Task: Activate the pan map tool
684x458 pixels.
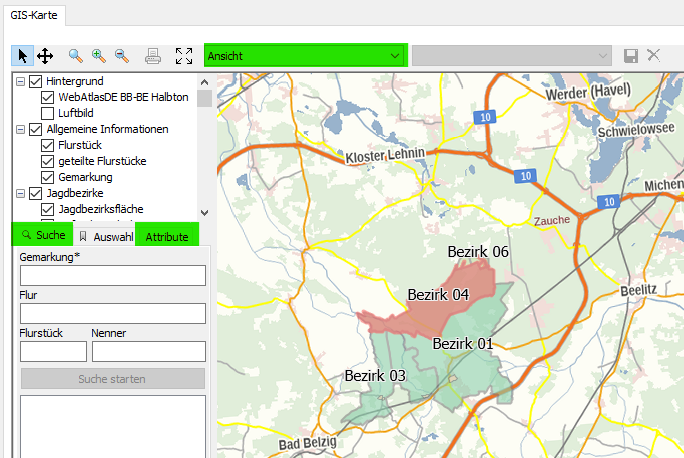Action: (45, 56)
